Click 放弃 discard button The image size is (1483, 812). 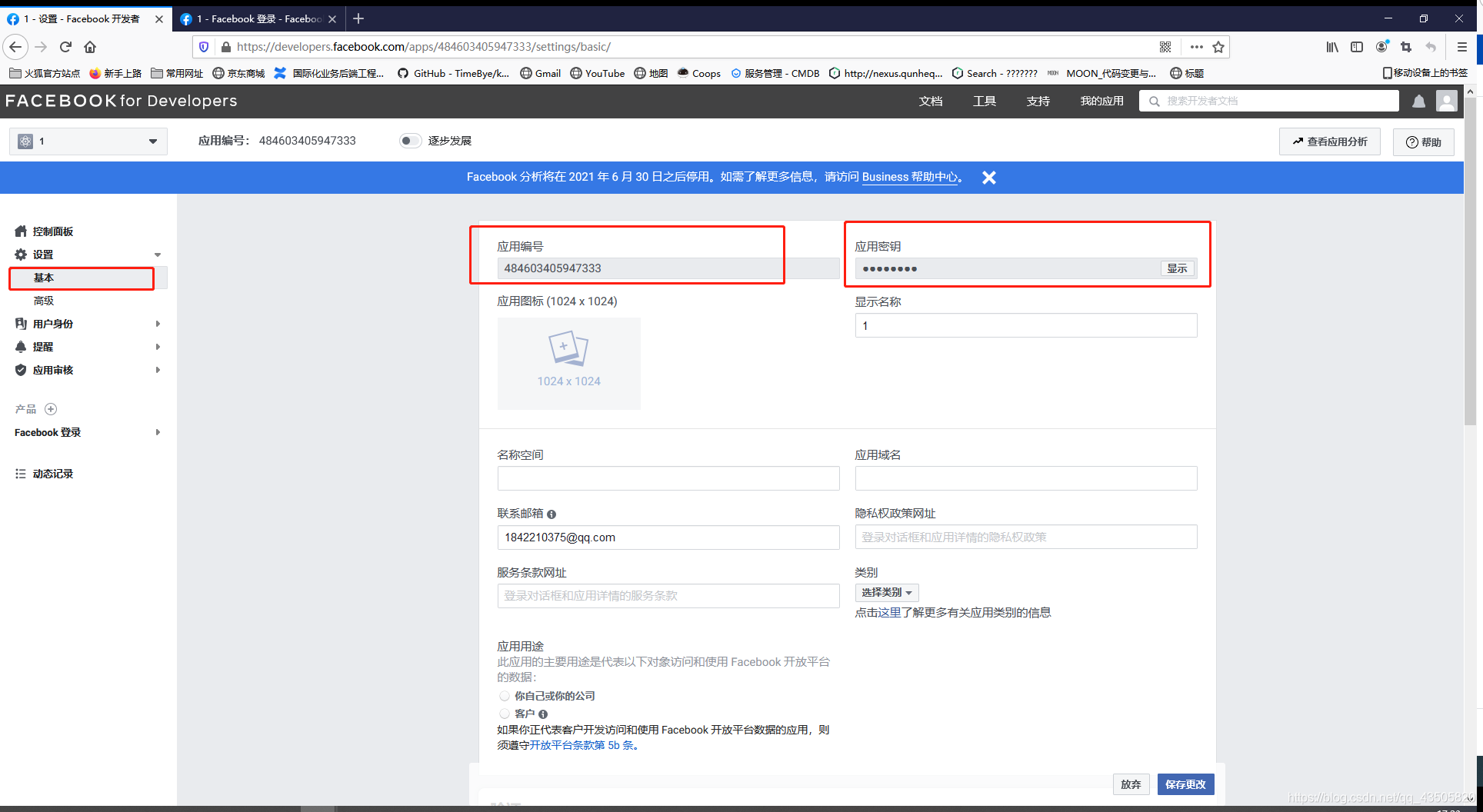(1131, 784)
